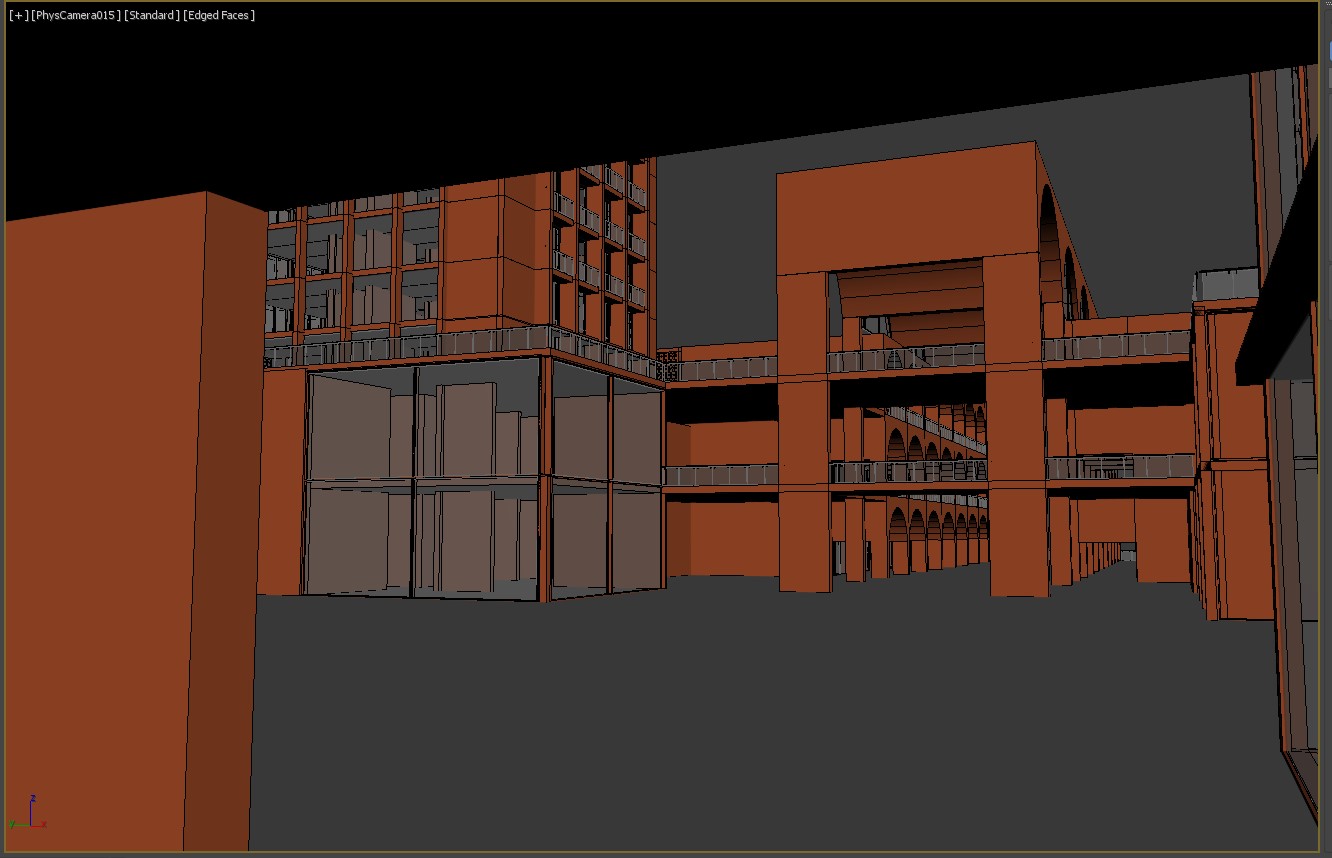Click the green Y axis label

12,824
